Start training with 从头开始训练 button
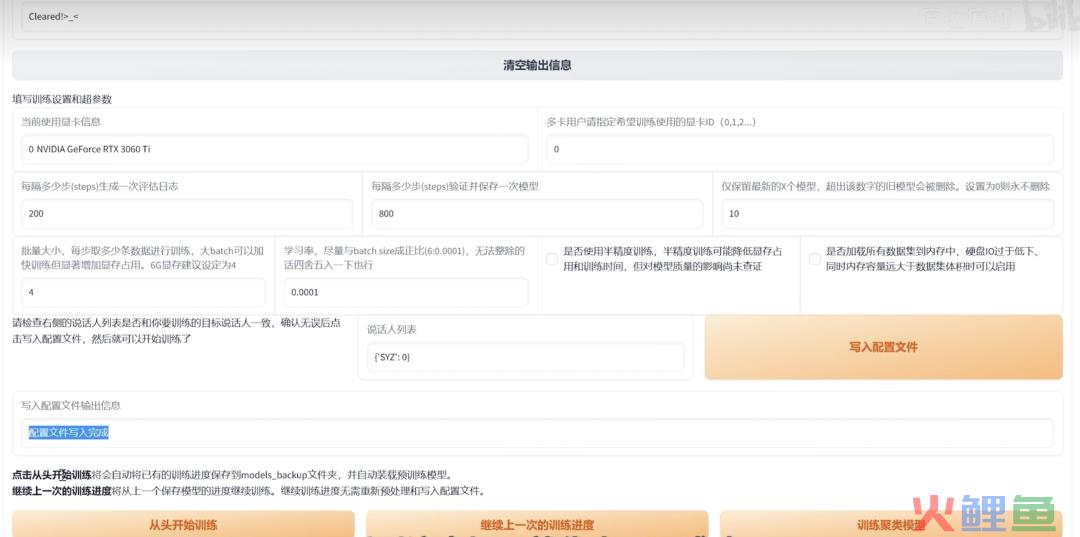1080x537 pixels. 183,525
